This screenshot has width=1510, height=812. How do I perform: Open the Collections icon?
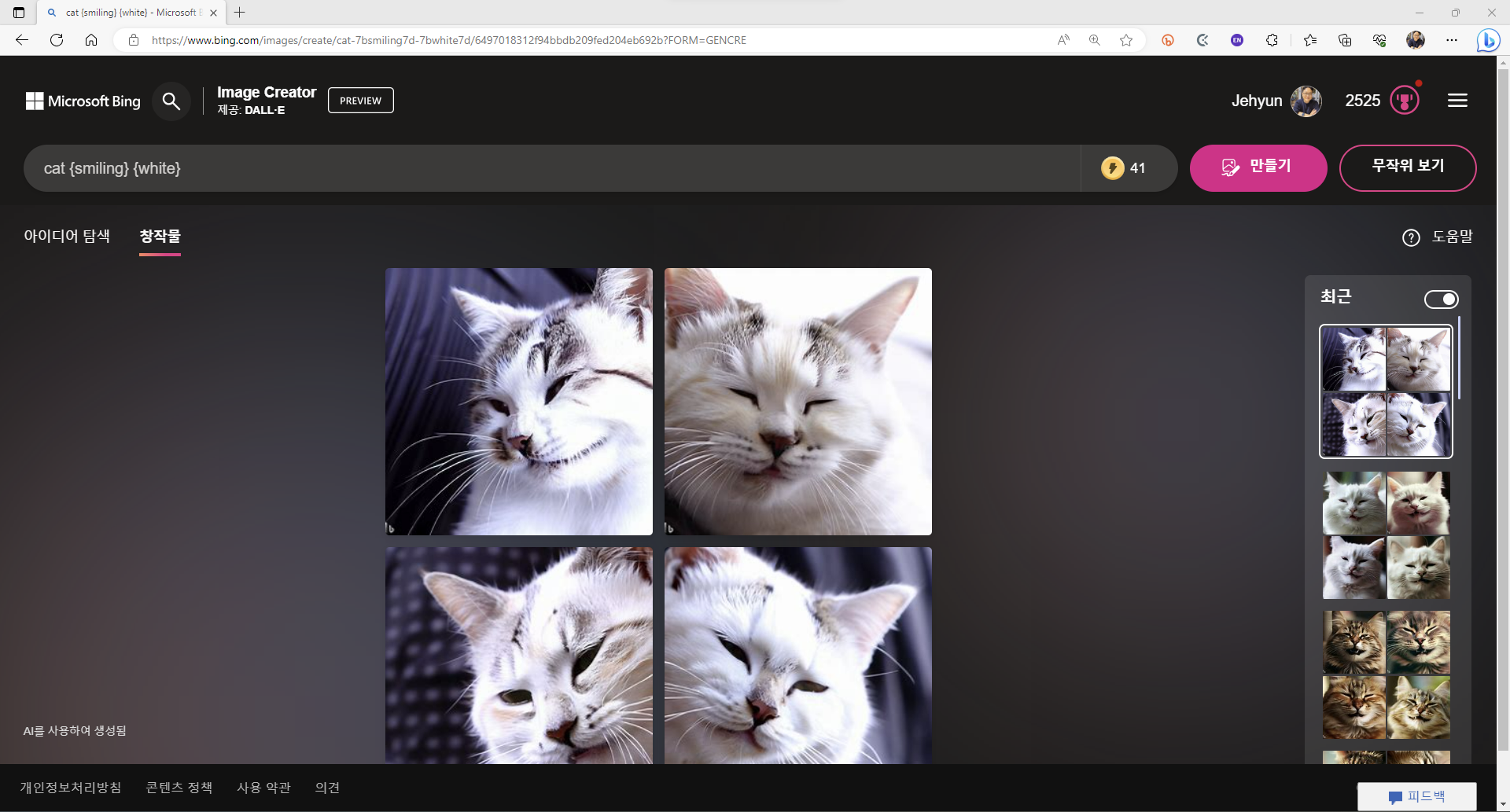(x=1345, y=40)
